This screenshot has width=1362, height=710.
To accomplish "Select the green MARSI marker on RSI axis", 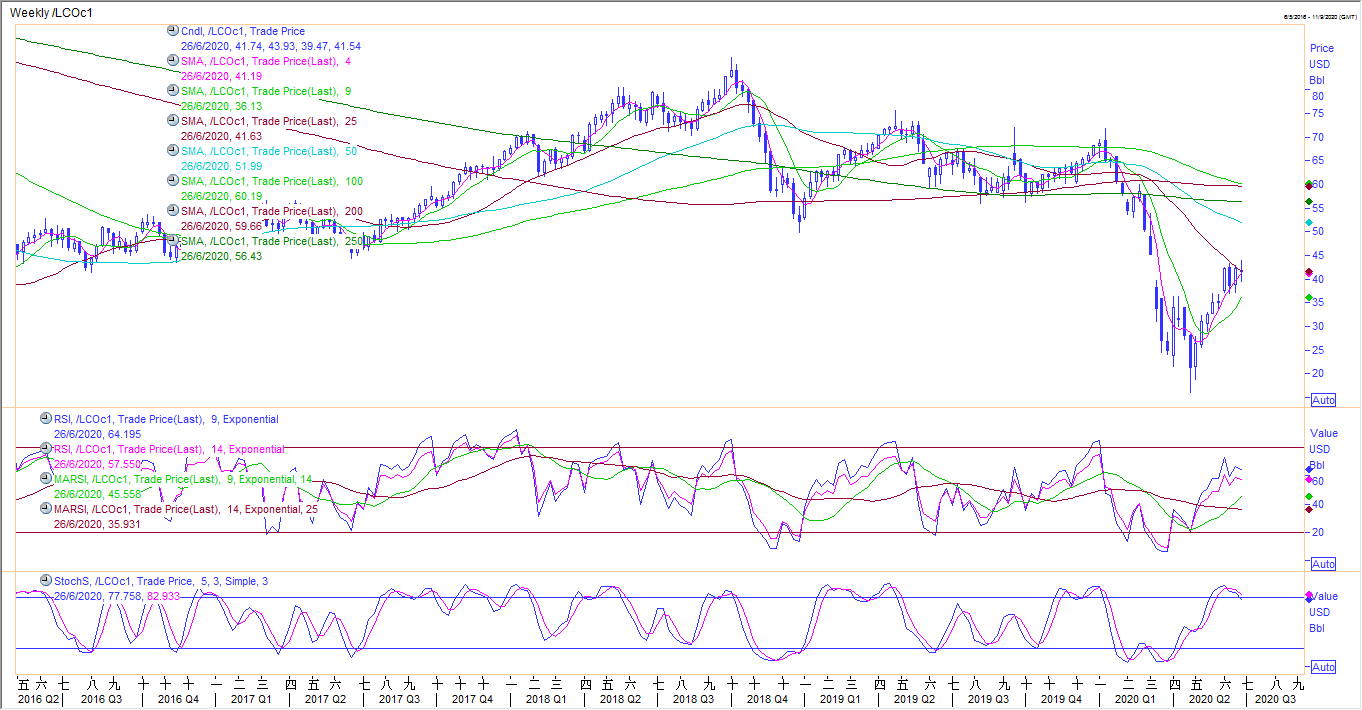I will point(1309,496).
